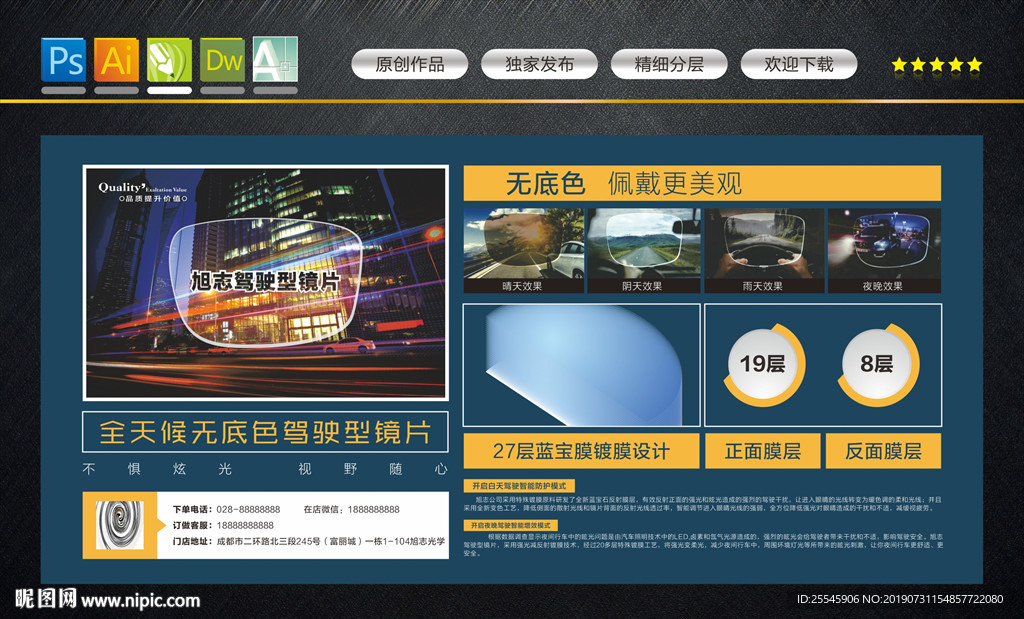1024x619 pixels.
Task: Click the five-star rating
Action: tap(936, 65)
